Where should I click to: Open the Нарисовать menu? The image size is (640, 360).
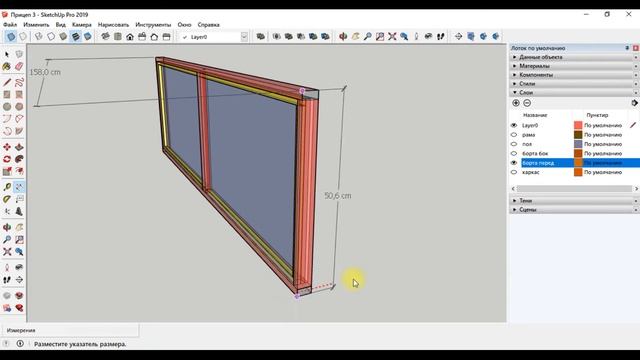click(x=113, y=25)
